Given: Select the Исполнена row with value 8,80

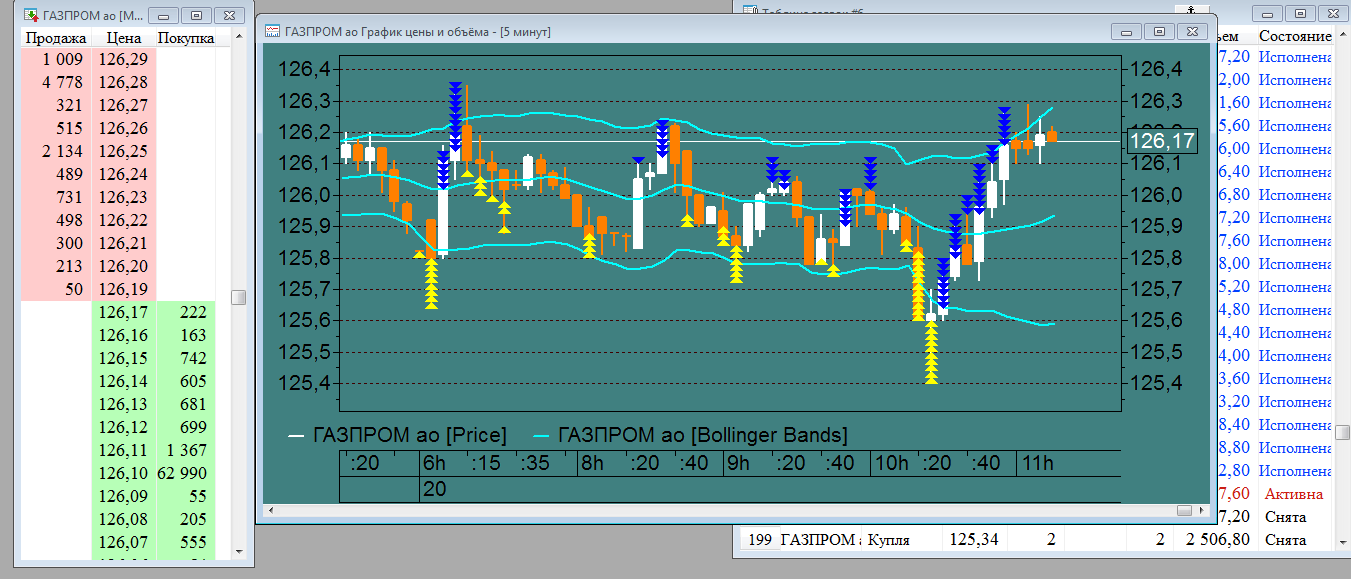Looking at the screenshot, I should tap(1275, 448).
